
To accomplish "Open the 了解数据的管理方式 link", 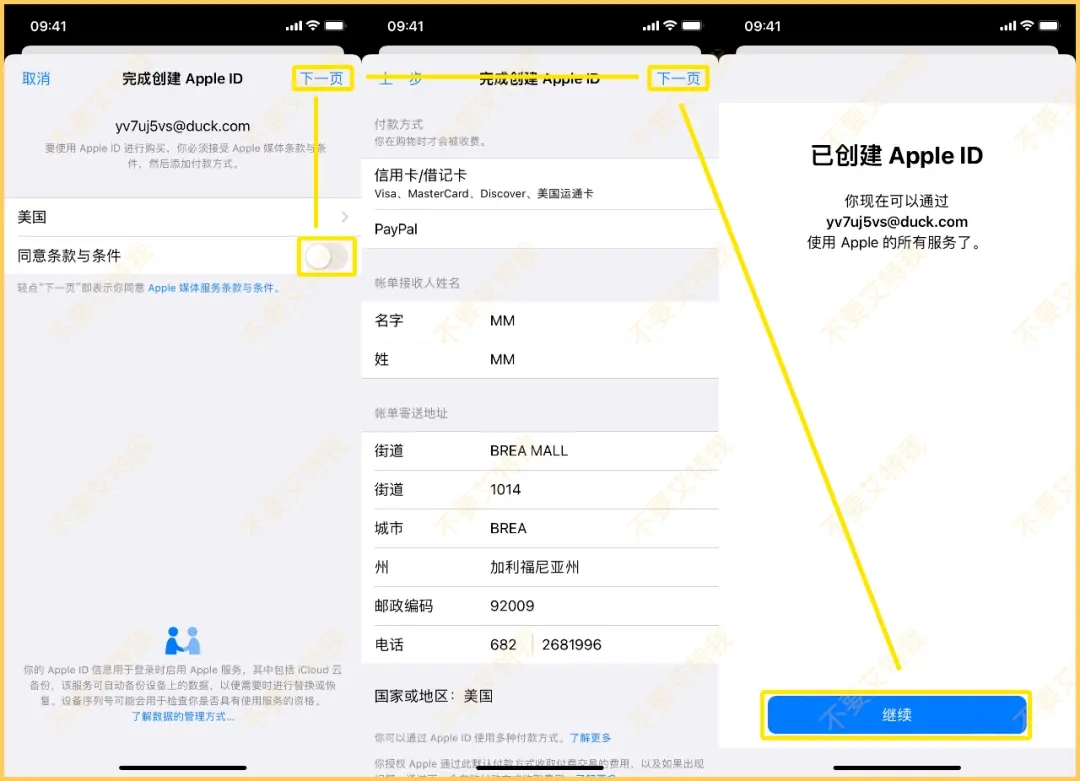I will (x=183, y=717).
